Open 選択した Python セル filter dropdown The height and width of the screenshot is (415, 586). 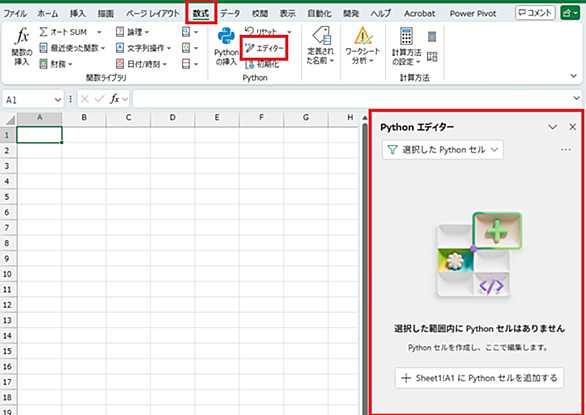point(443,150)
